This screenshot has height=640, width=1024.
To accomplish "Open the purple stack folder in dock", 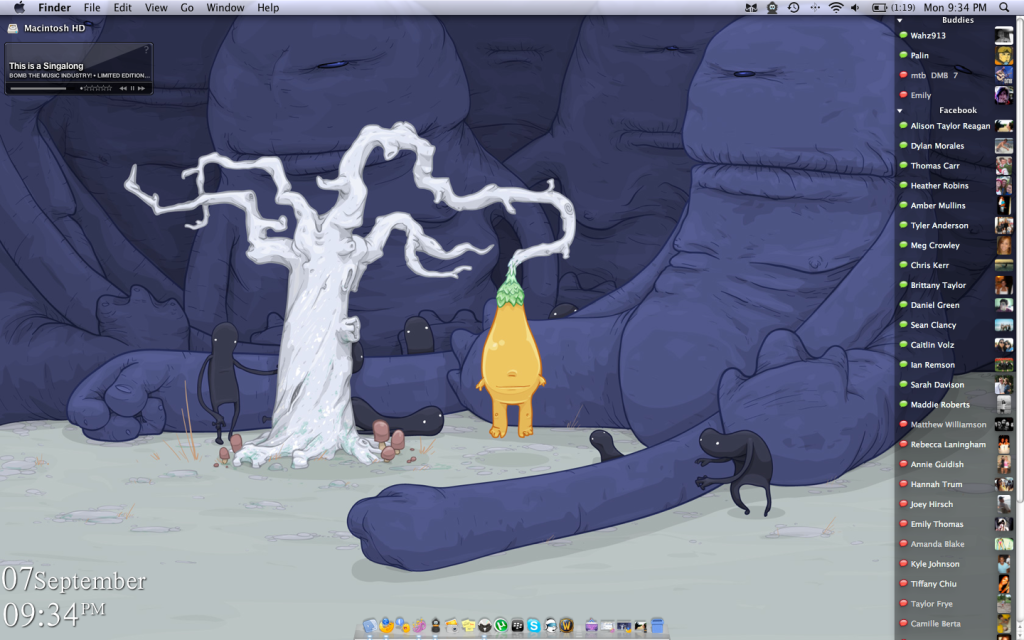I will [592, 626].
